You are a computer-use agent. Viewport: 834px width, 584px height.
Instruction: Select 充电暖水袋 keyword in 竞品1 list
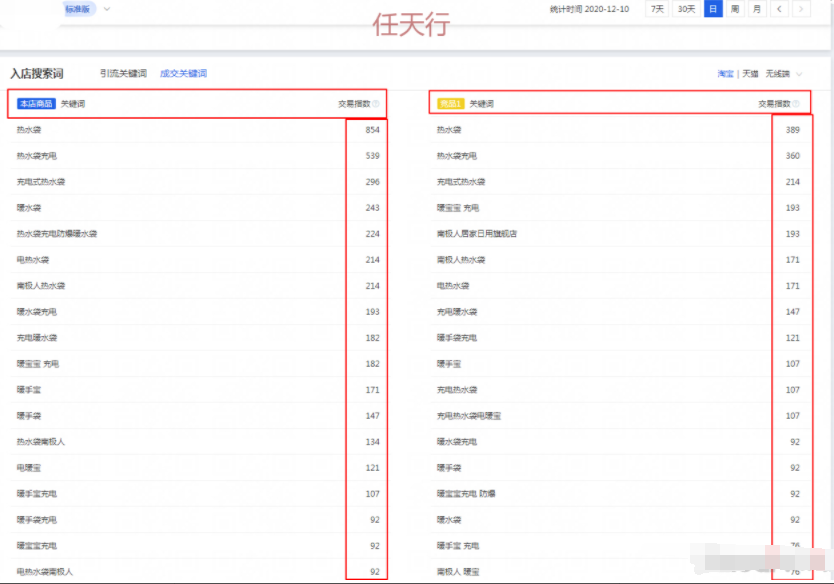click(457, 312)
